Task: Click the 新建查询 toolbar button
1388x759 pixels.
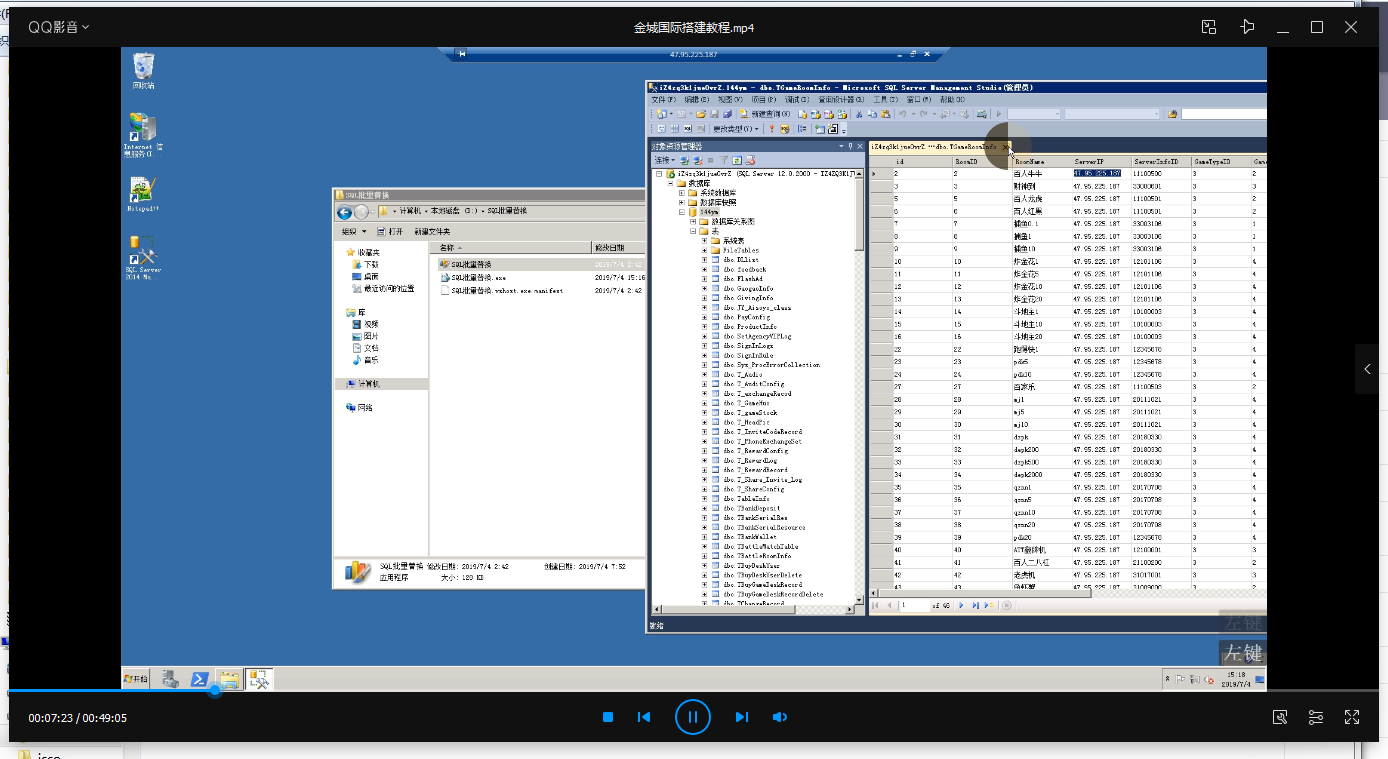Action: tap(768, 114)
